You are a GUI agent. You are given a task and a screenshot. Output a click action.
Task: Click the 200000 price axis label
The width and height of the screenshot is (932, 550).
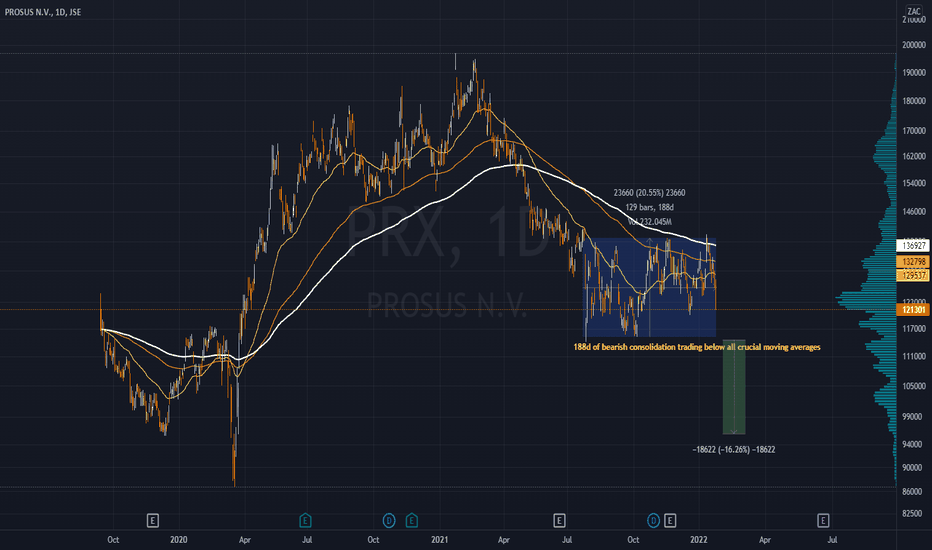pos(914,45)
